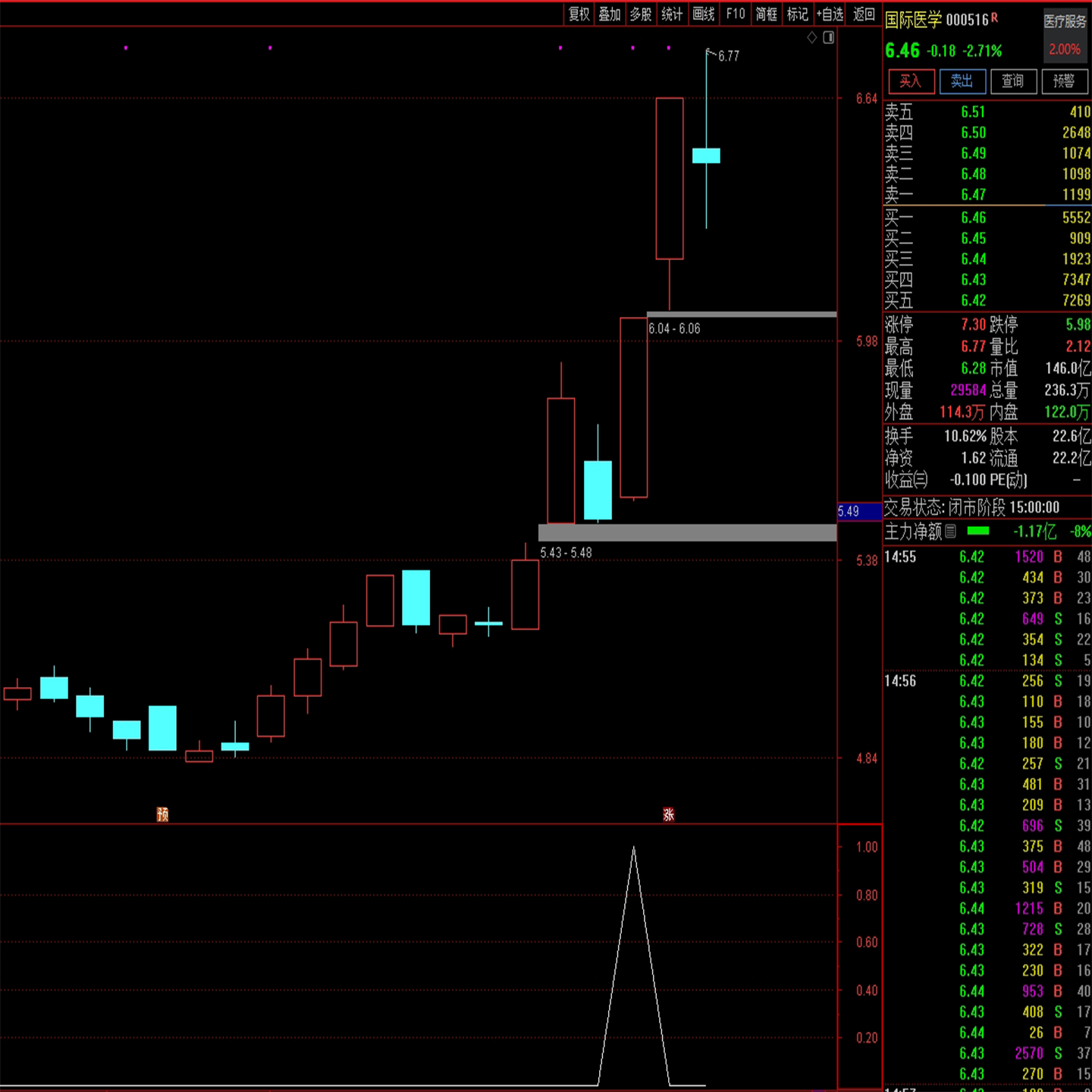Screen dimensions: 1092x1092
Task: Click the 主力净额 label
Action: [914, 532]
